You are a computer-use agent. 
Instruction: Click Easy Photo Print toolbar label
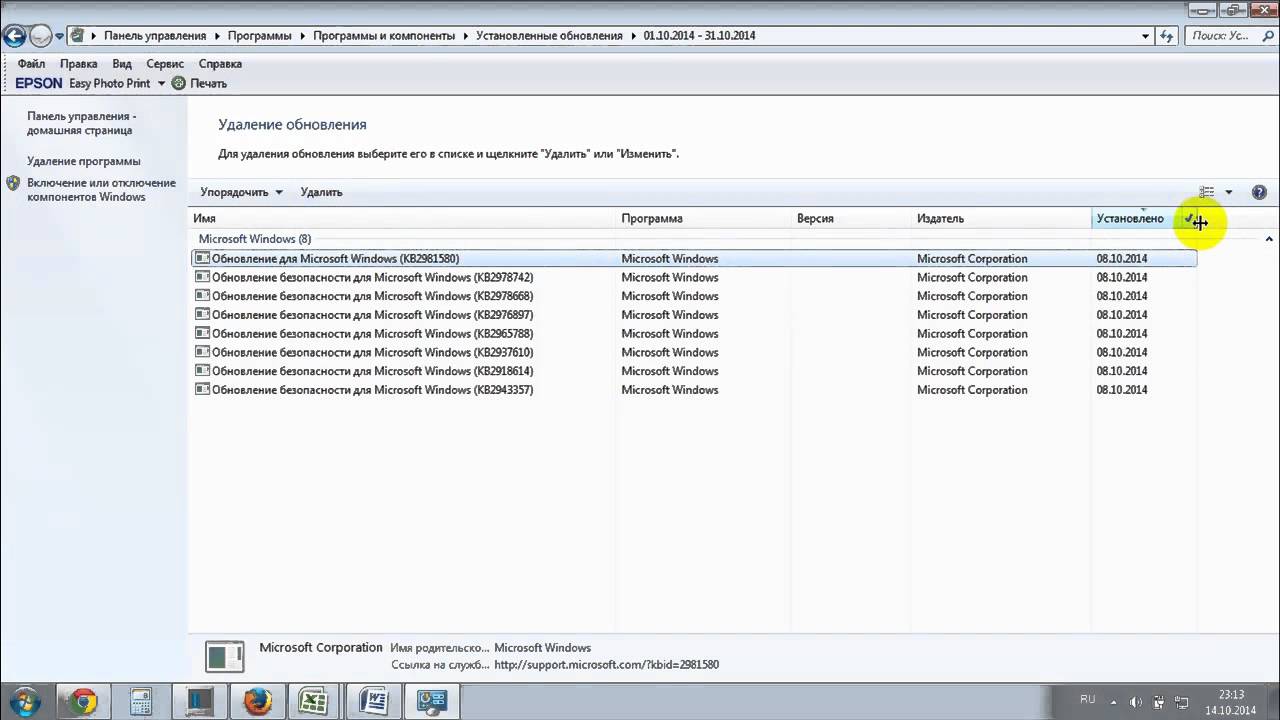click(110, 84)
